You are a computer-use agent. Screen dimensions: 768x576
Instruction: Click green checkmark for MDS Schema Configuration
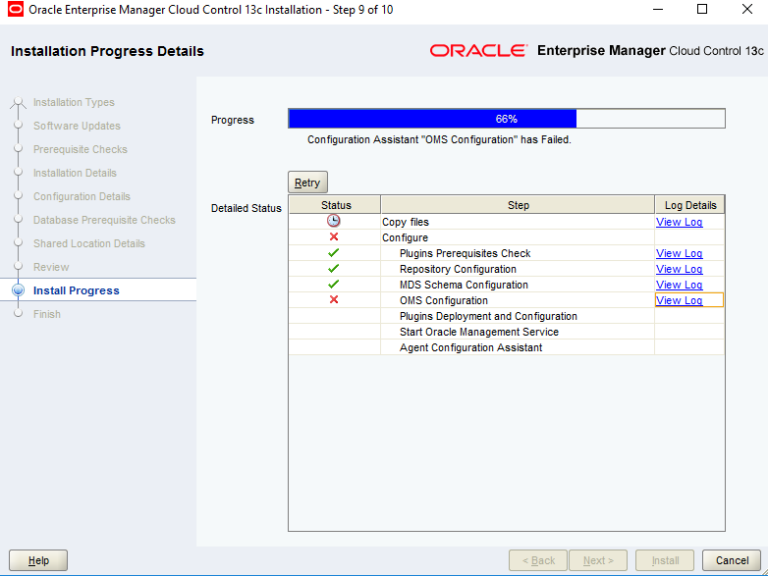(x=334, y=284)
